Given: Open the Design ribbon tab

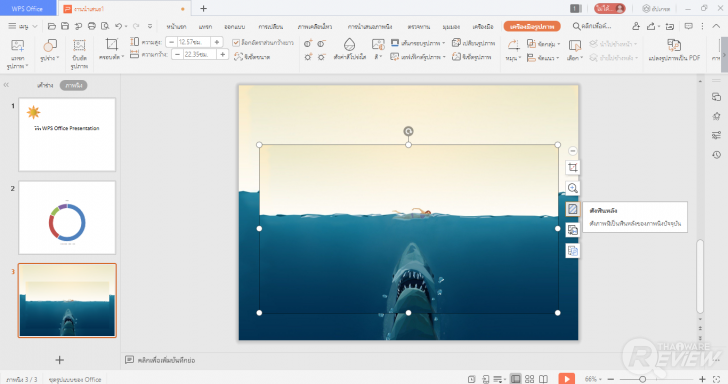Looking at the screenshot, I should tap(234, 26).
